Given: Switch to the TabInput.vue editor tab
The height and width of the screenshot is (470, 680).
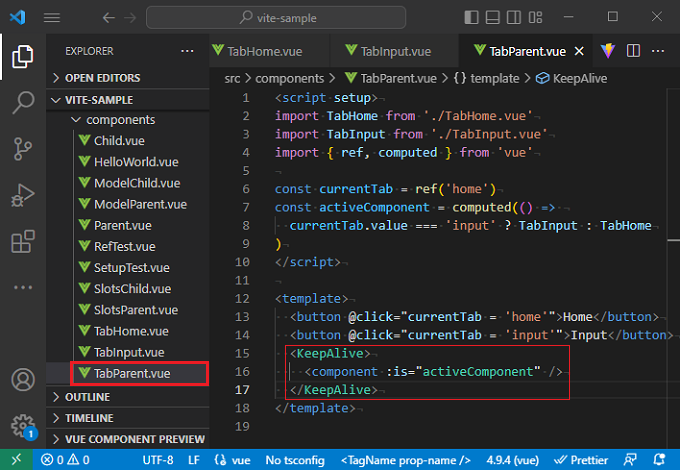Looking at the screenshot, I should point(396,51).
